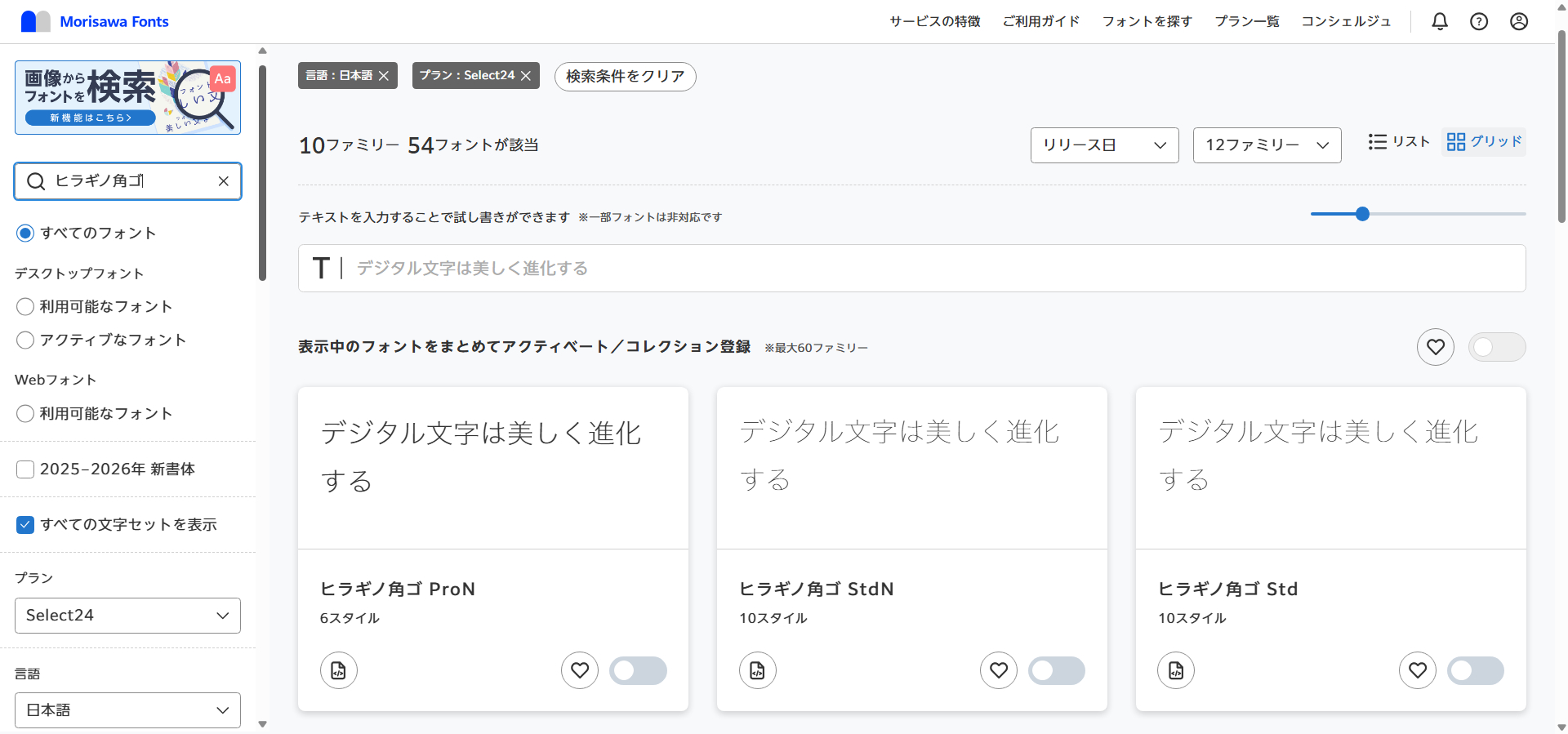The width and height of the screenshot is (1568, 734).
Task: Open コンシェルジュ menu
Action: [x=1346, y=21]
